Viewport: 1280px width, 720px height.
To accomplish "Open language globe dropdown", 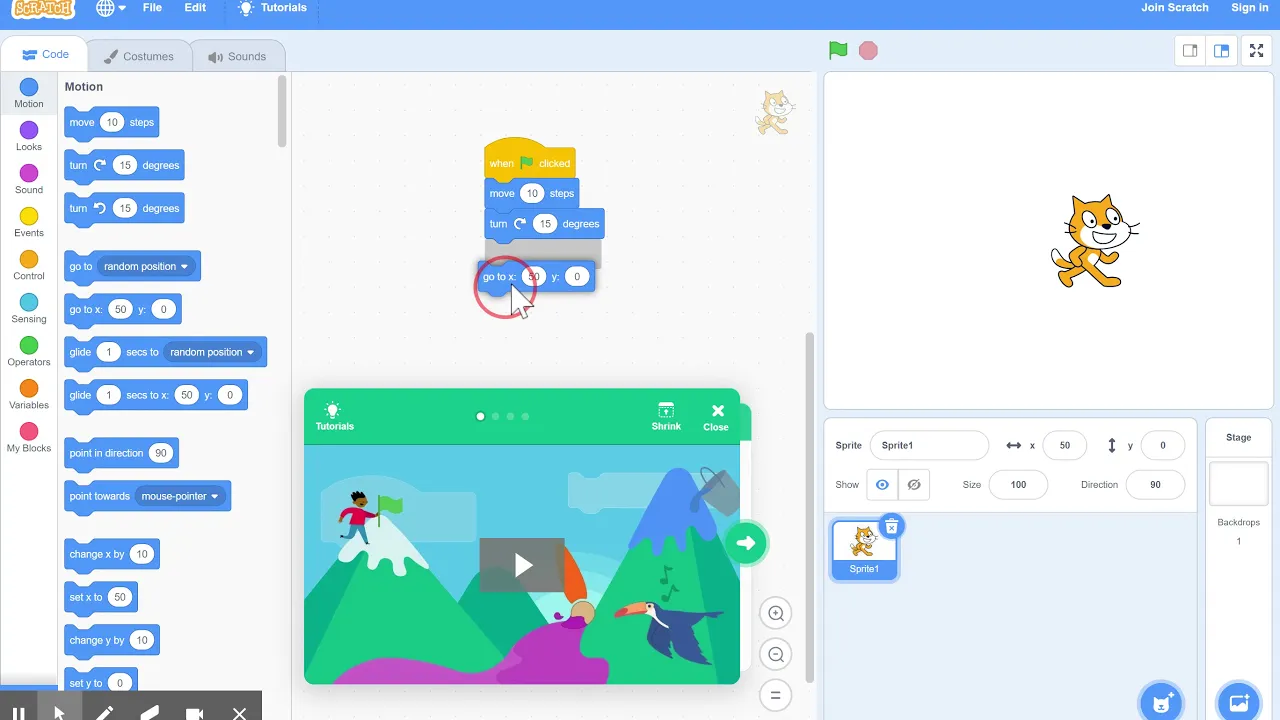I will [111, 8].
